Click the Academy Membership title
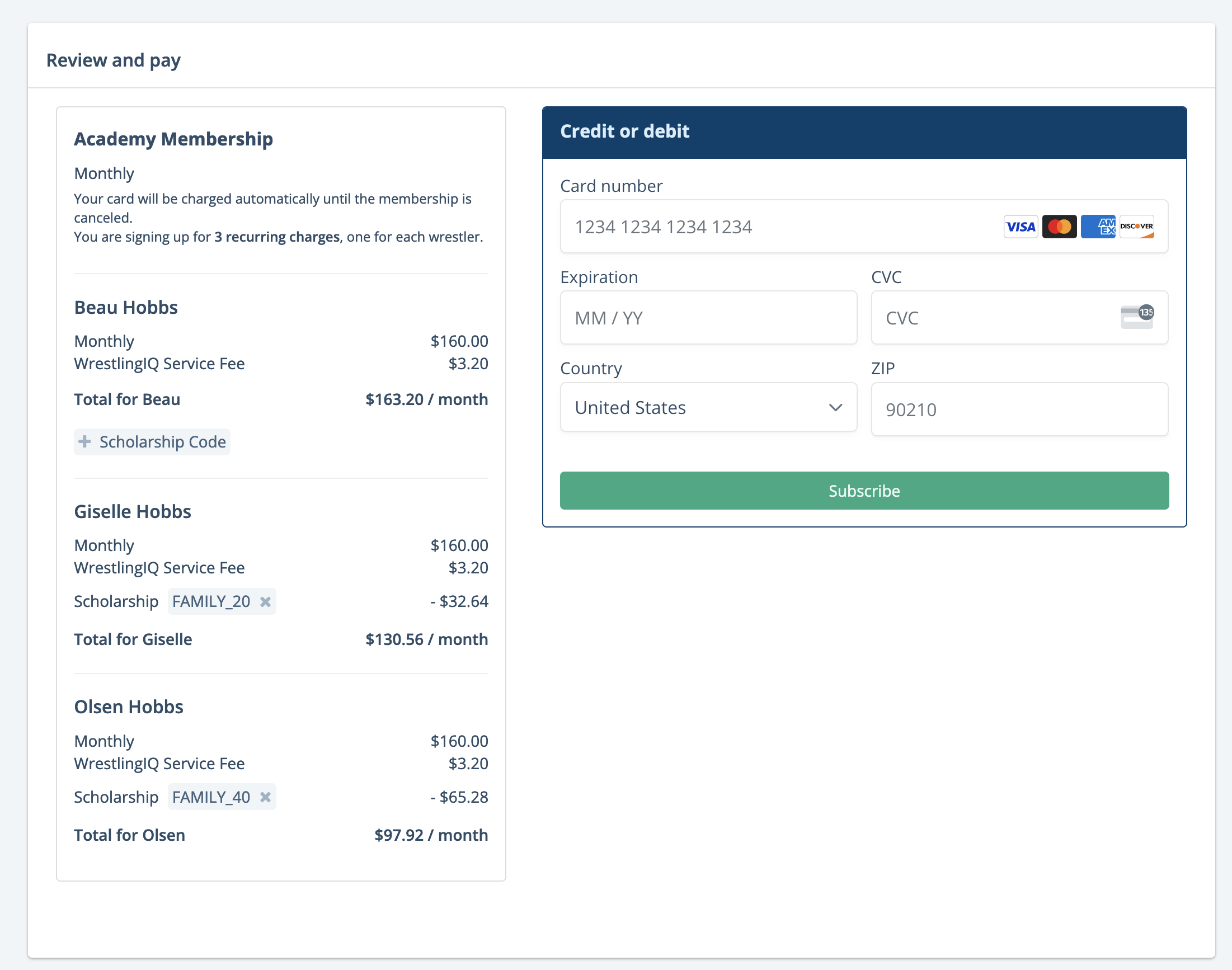The image size is (1232, 970). (x=173, y=139)
